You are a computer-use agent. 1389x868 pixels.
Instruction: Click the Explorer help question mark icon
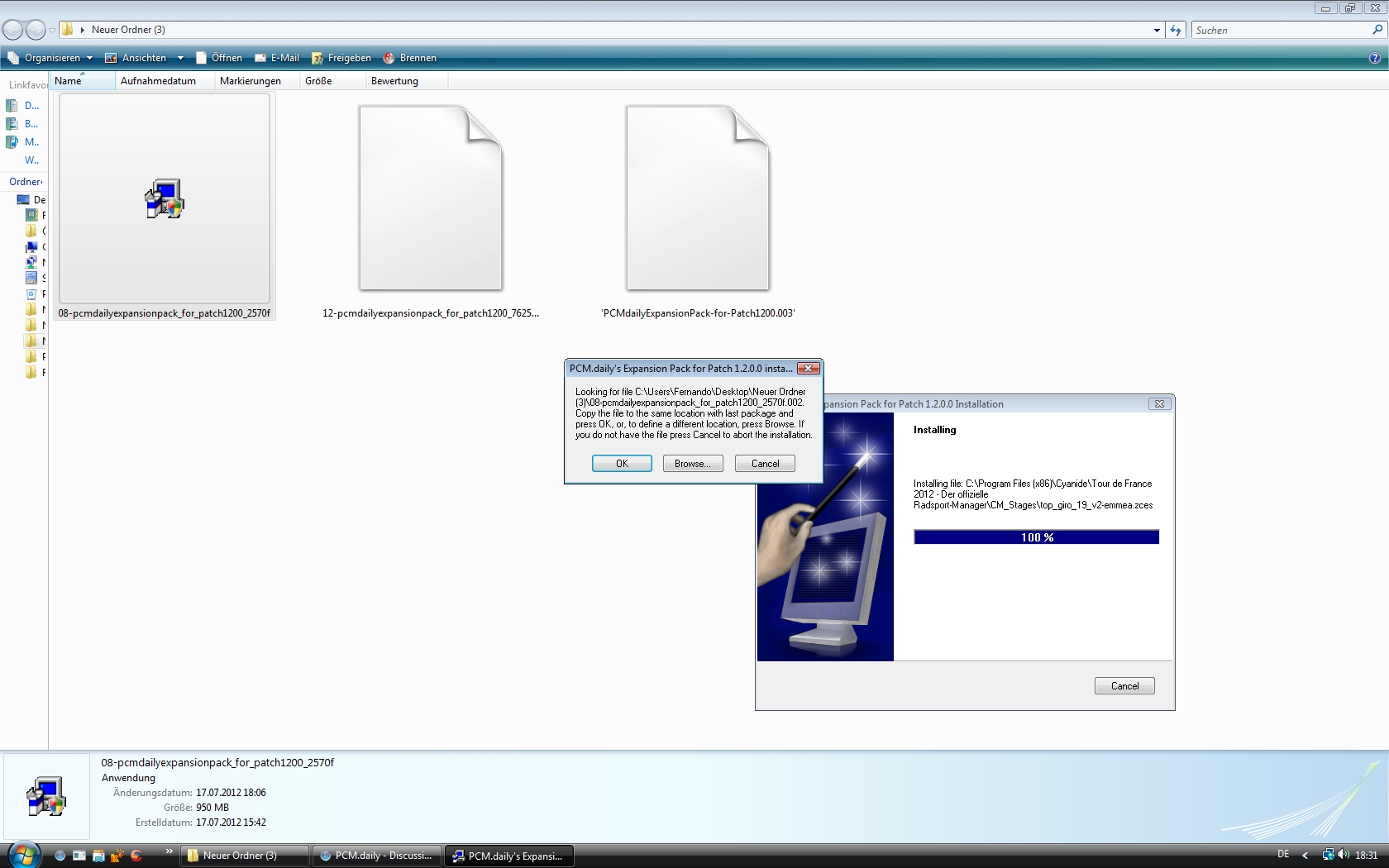point(1374,58)
